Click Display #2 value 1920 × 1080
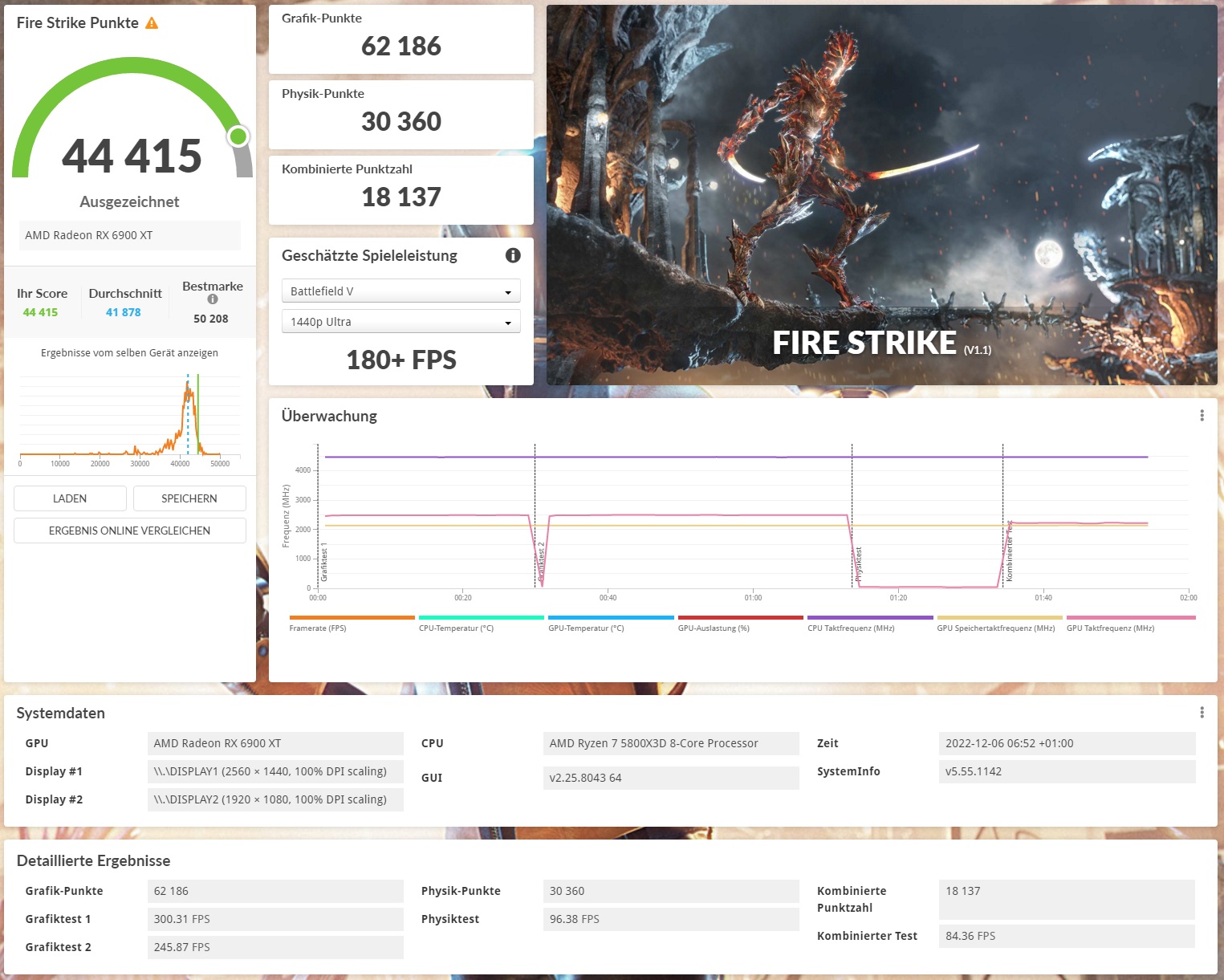The height and width of the screenshot is (980, 1224). click(x=275, y=799)
